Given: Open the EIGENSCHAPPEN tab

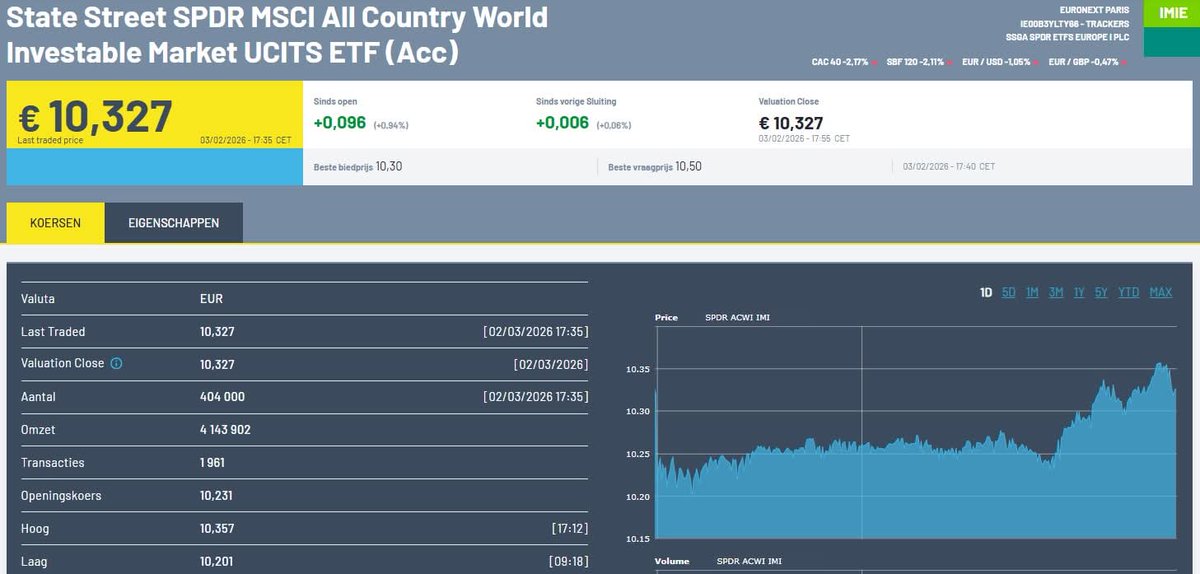Looking at the screenshot, I should pyautogui.click(x=174, y=223).
